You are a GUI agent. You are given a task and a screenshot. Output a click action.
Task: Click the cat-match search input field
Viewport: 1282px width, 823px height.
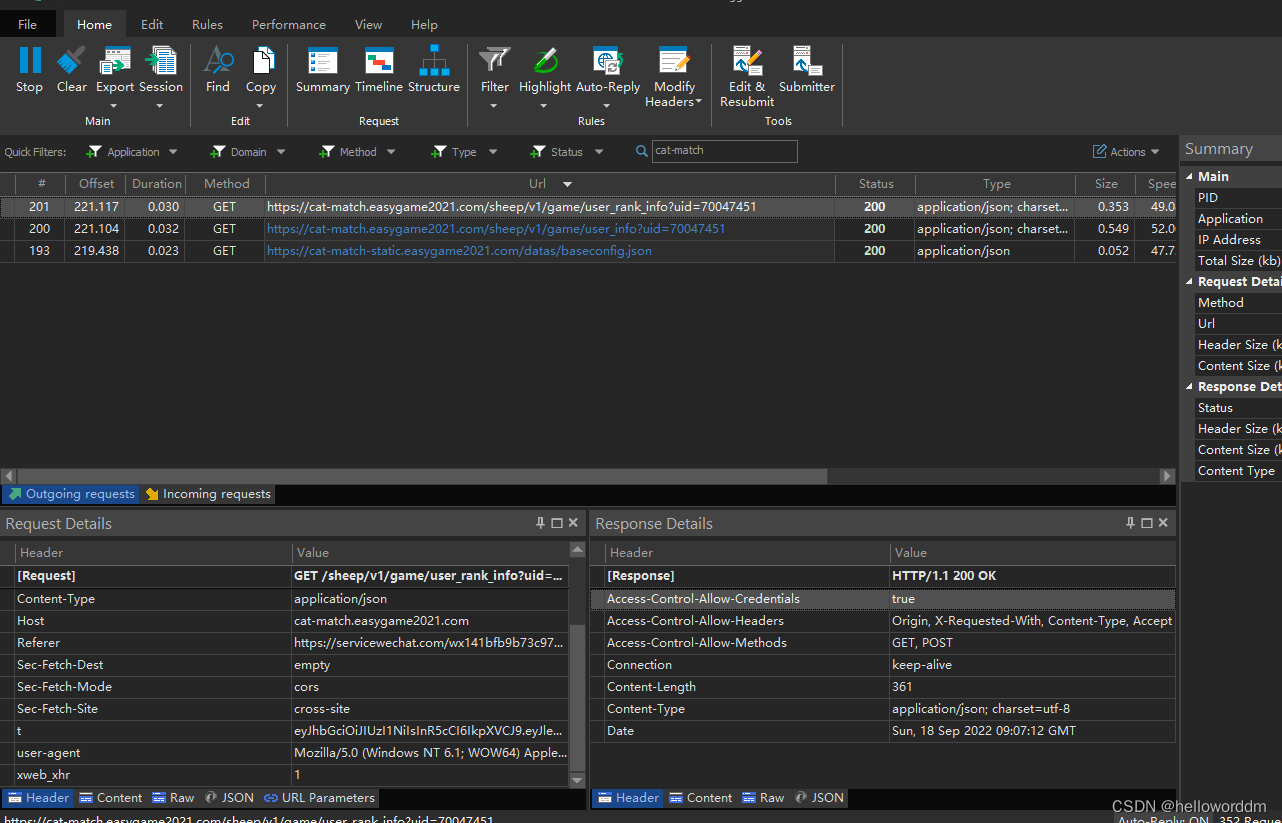(x=725, y=151)
